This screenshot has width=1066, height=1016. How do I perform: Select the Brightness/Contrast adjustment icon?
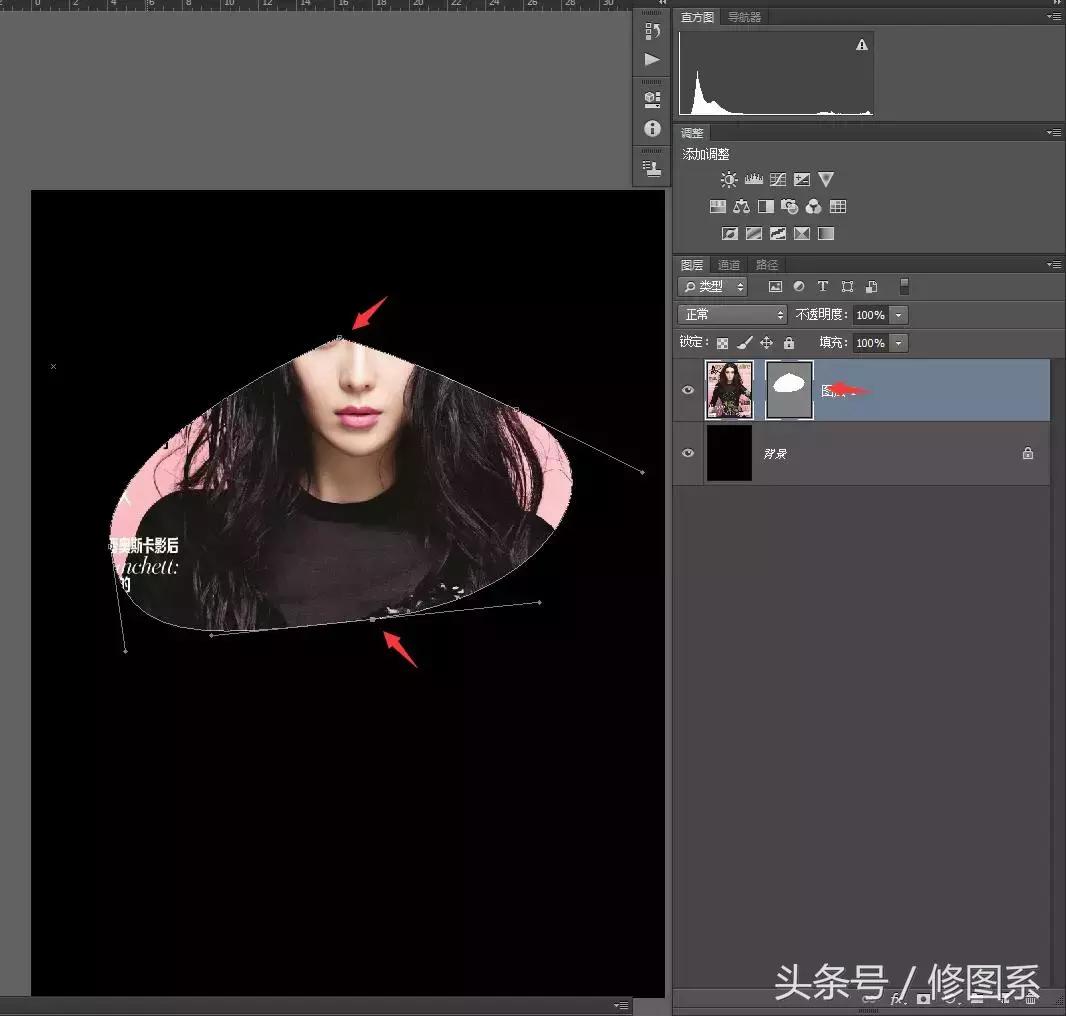pos(728,179)
